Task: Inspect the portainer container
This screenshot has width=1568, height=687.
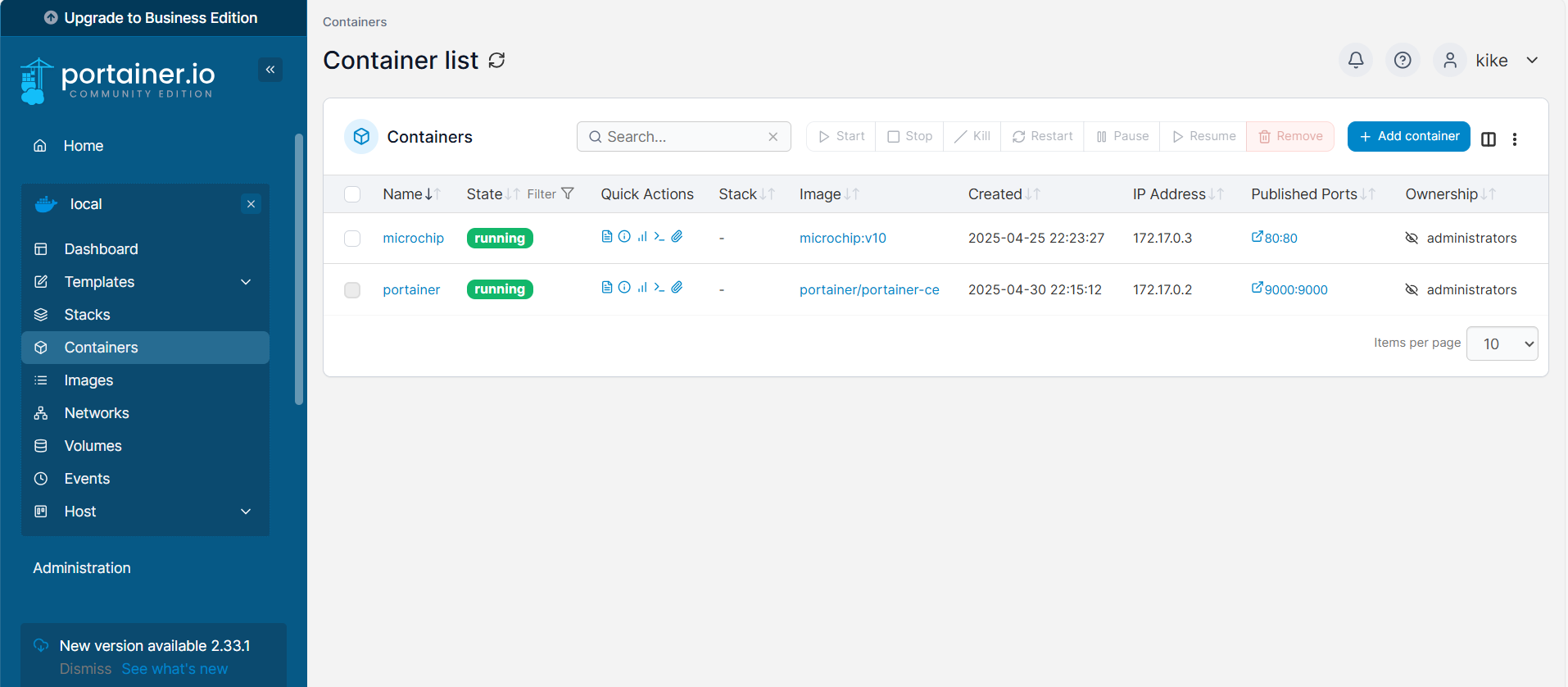Action: click(624, 288)
